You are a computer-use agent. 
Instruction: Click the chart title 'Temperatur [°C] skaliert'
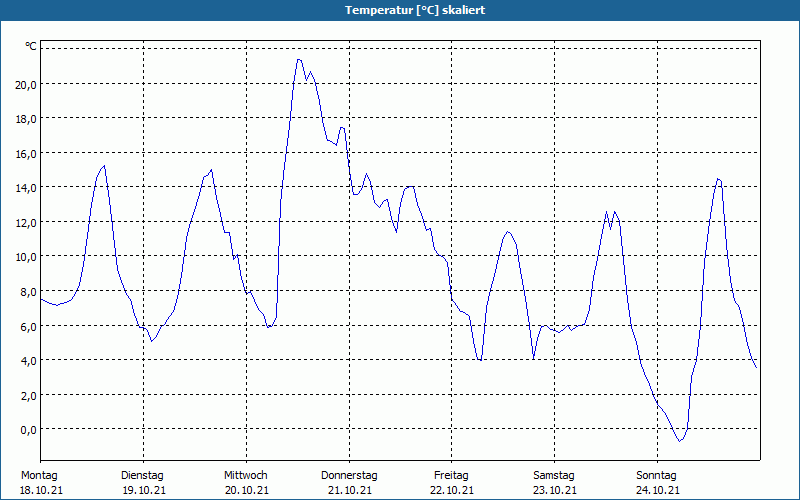(x=415, y=10)
